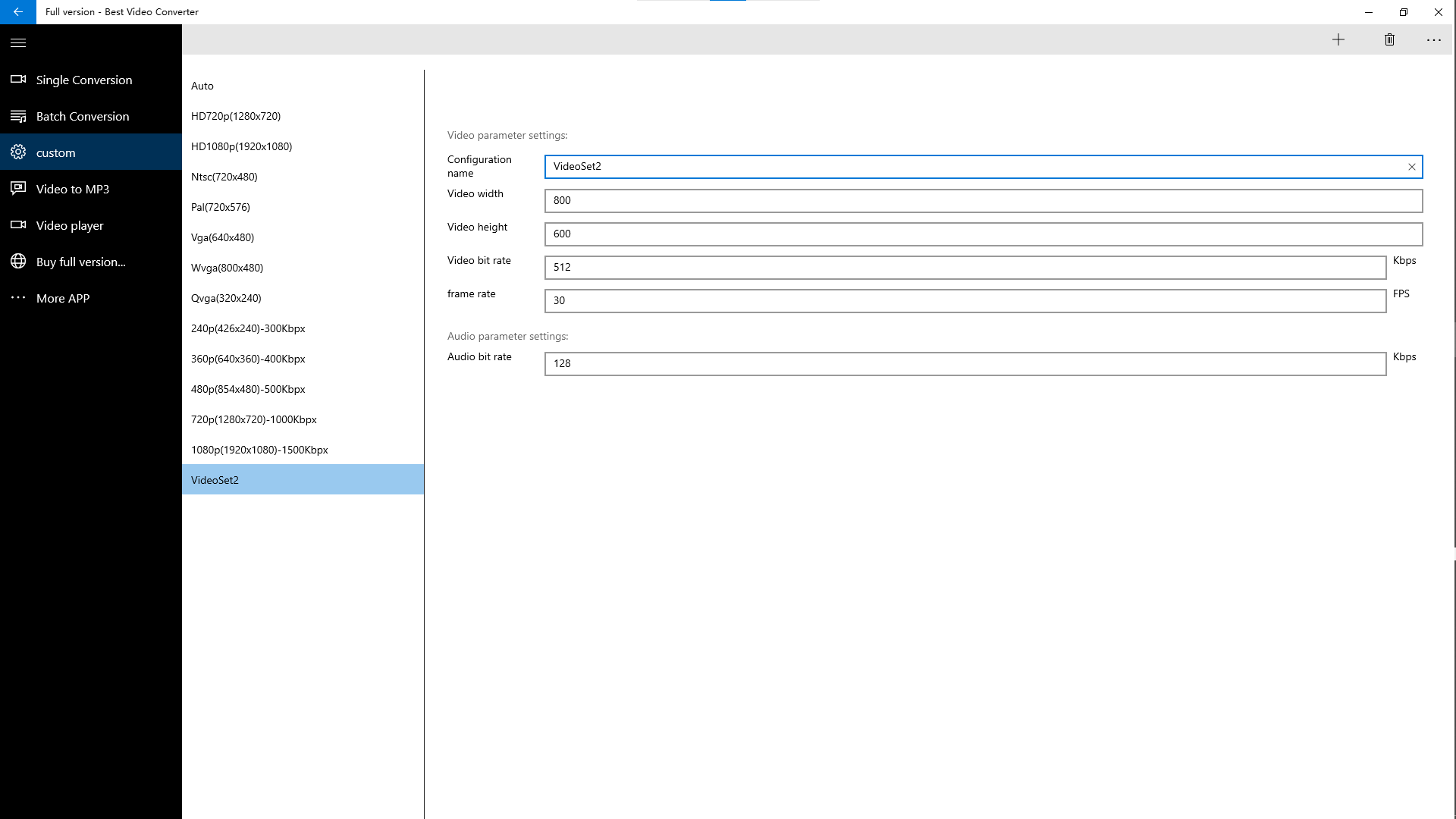Select the VideoSet2 list entry
This screenshot has width=1456, height=819.
303,479
